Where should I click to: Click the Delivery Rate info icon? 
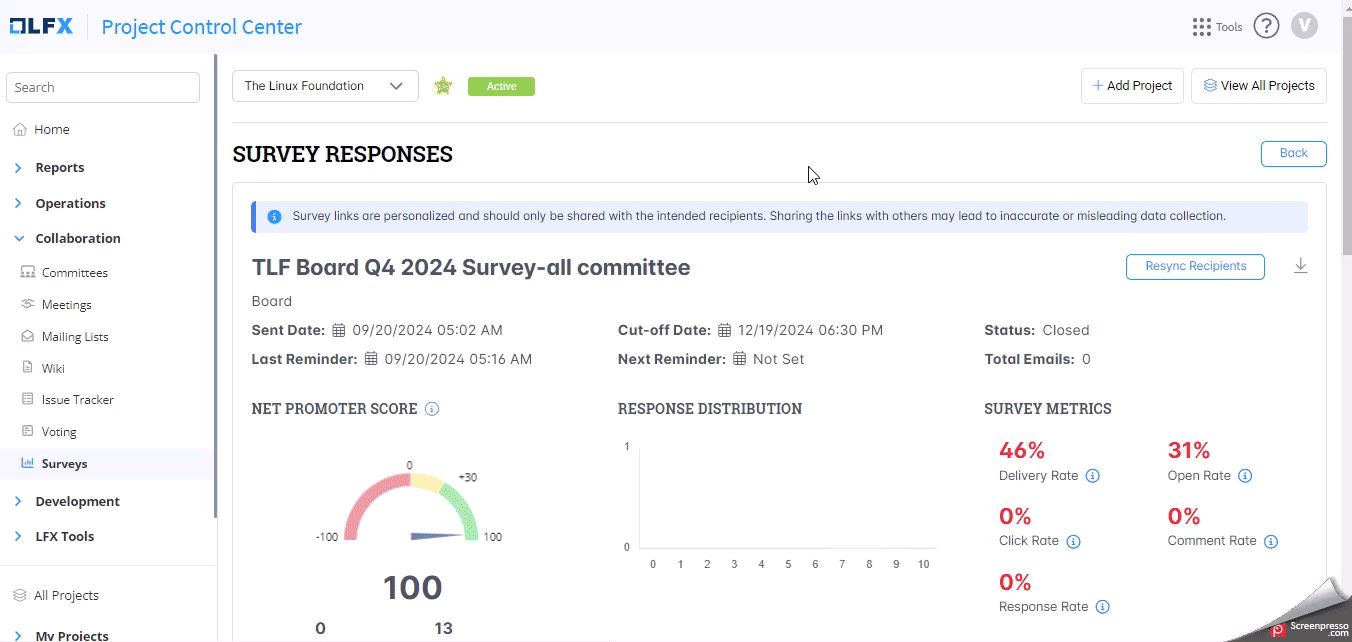(x=1092, y=476)
